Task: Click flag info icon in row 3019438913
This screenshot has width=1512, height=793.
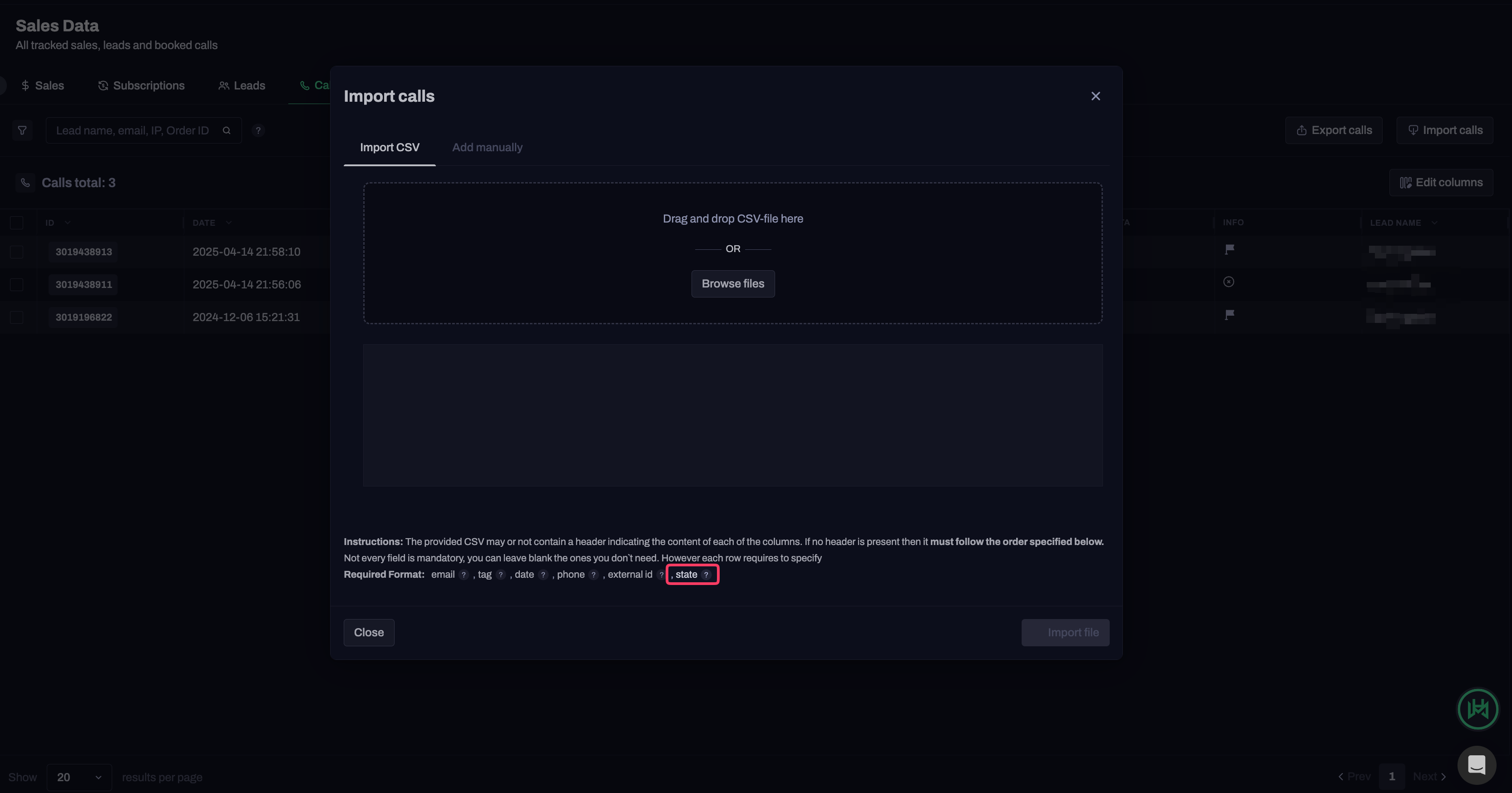Action: click(1230, 249)
